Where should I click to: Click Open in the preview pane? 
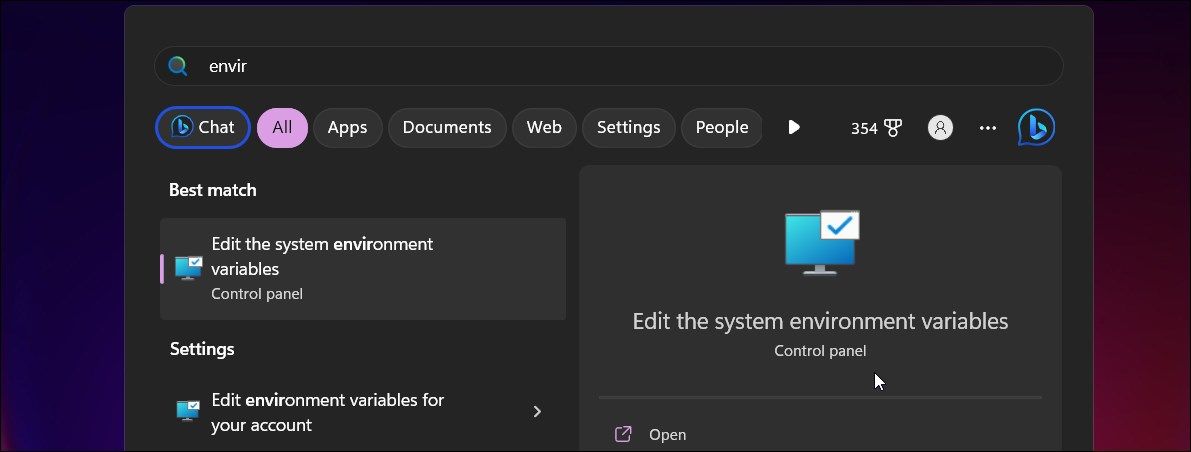[667, 434]
